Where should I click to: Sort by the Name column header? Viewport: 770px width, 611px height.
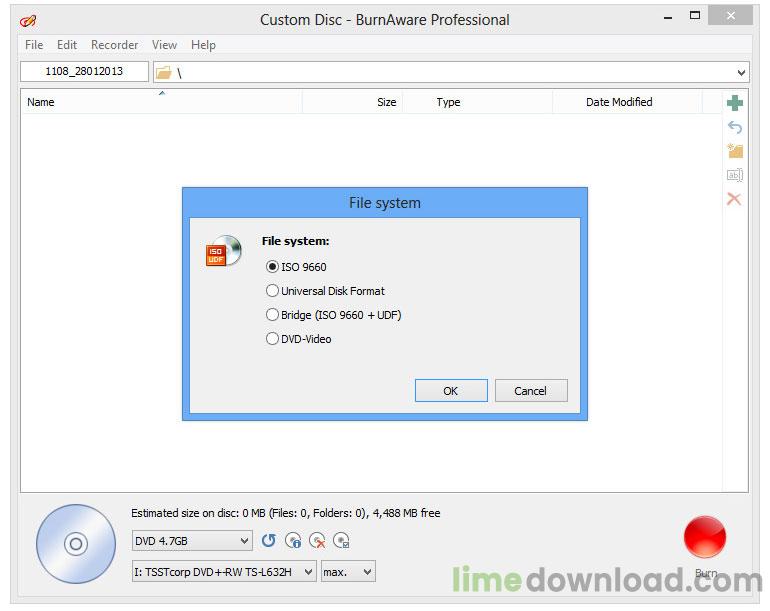[162, 102]
